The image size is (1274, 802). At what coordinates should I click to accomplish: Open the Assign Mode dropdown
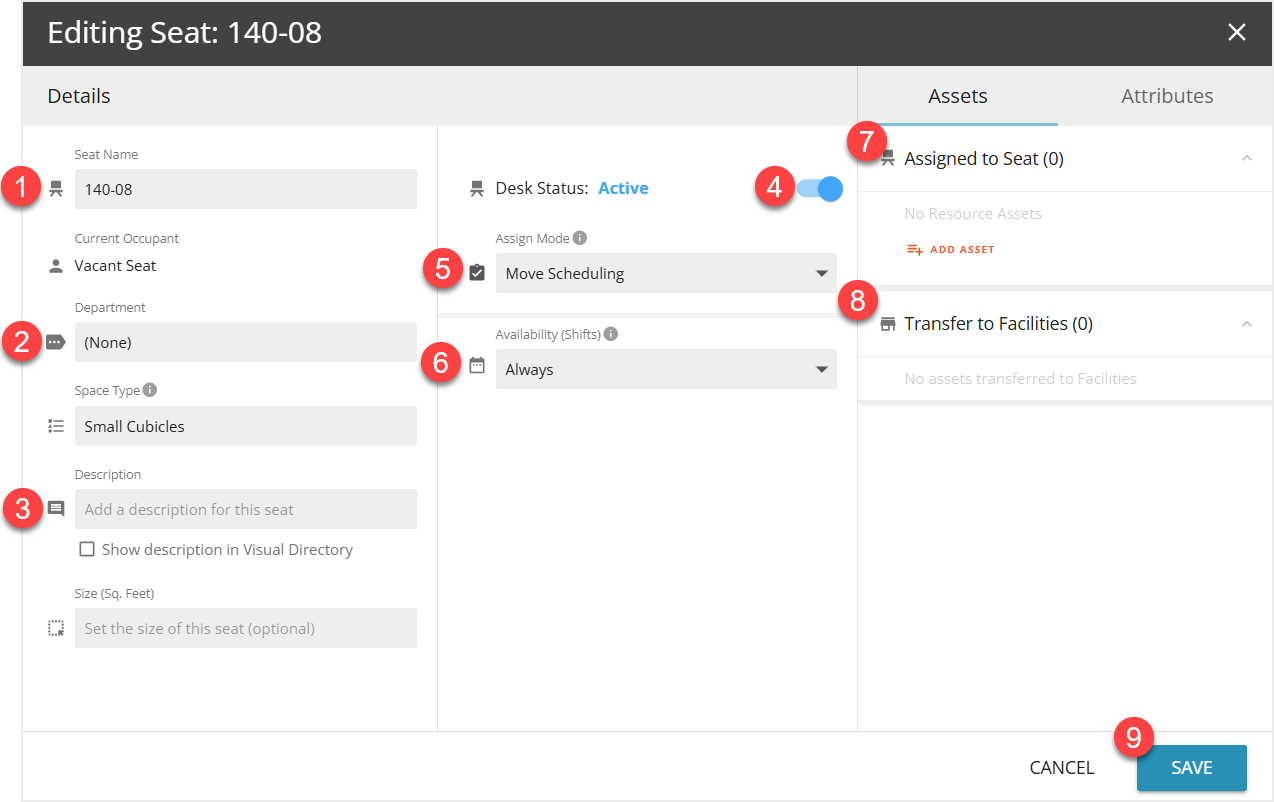(x=665, y=273)
